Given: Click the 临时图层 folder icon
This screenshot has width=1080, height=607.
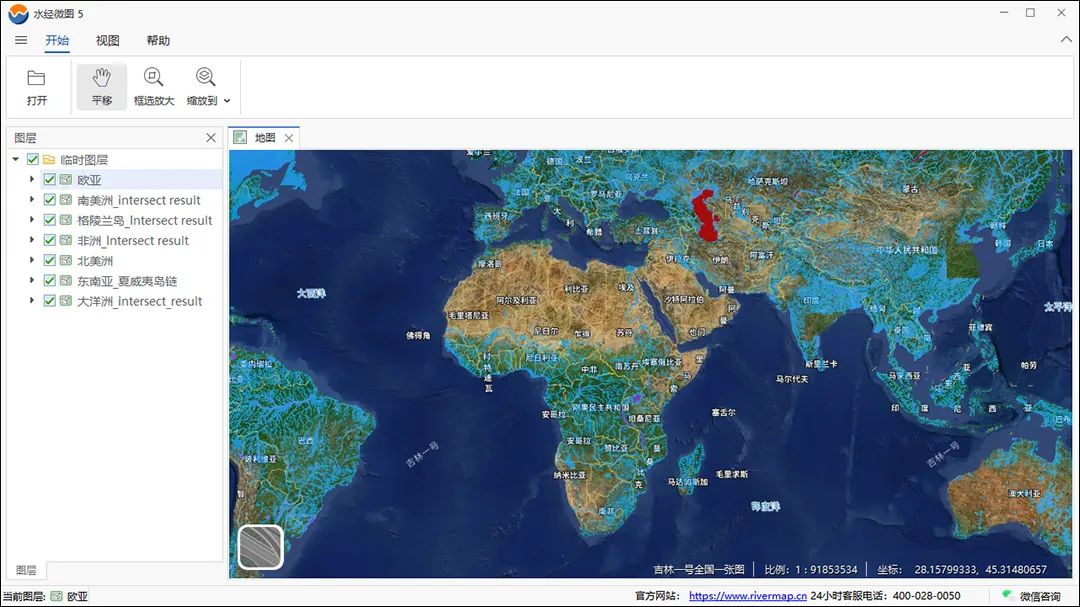Looking at the screenshot, I should 49,159.
